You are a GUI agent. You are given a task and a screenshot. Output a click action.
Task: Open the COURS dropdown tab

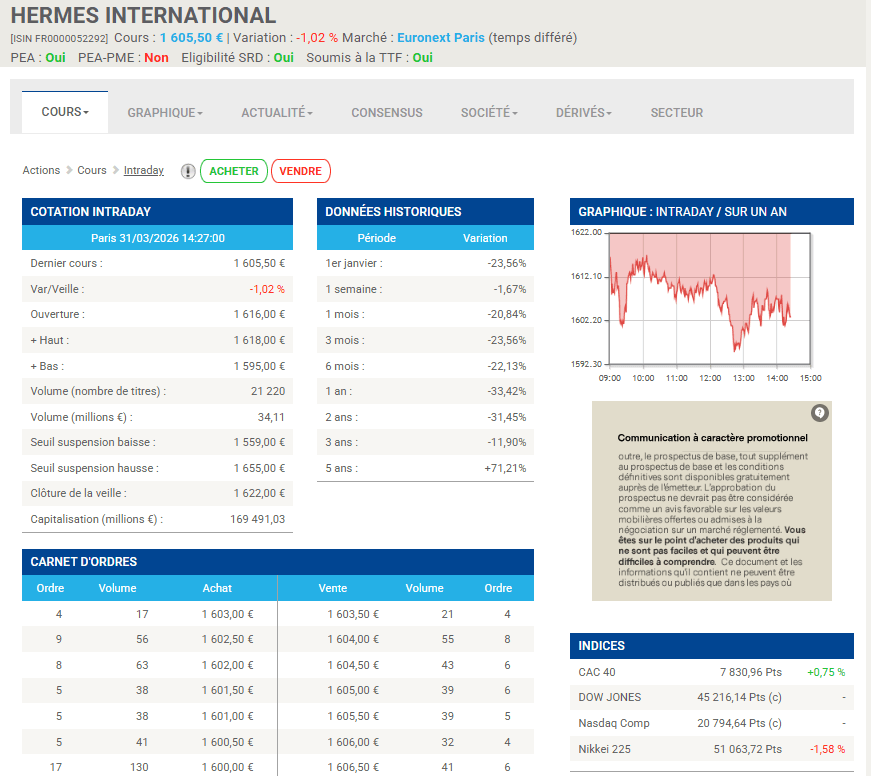(x=65, y=112)
